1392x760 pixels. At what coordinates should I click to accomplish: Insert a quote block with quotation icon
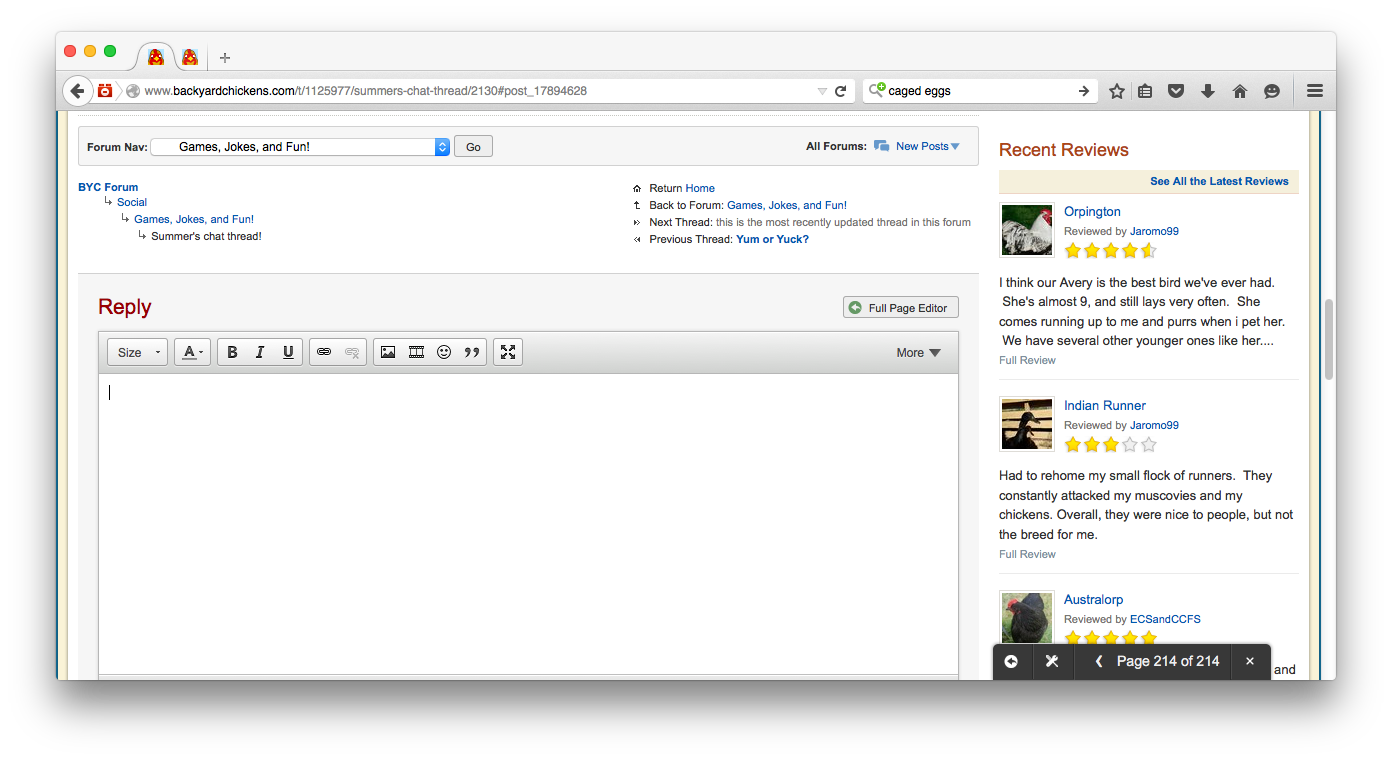[472, 352]
